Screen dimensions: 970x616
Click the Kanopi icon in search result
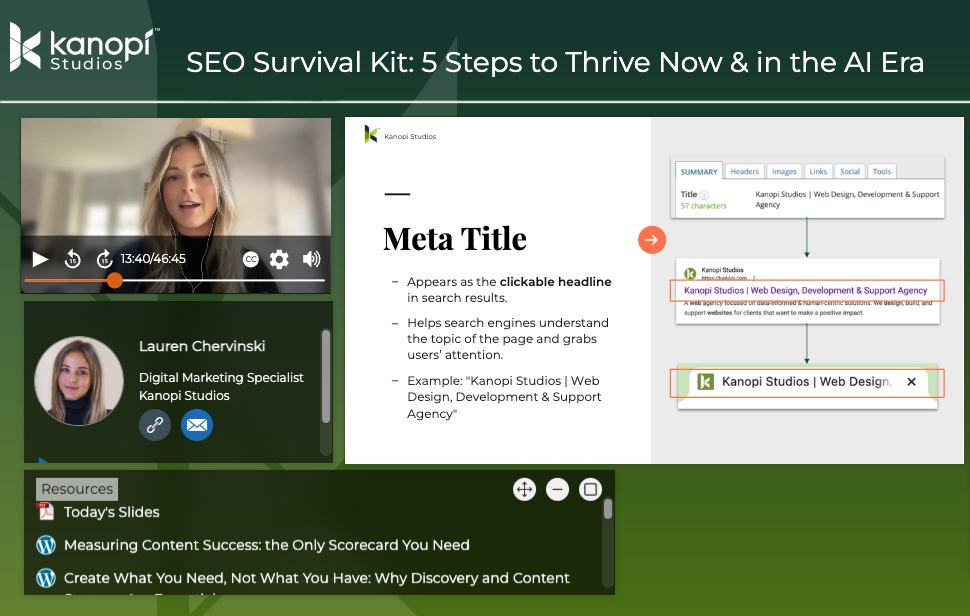point(690,273)
